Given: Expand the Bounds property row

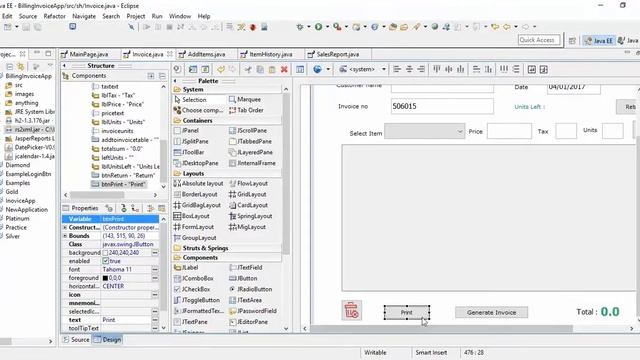Looking at the screenshot, I should pyautogui.click(x=64, y=236).
